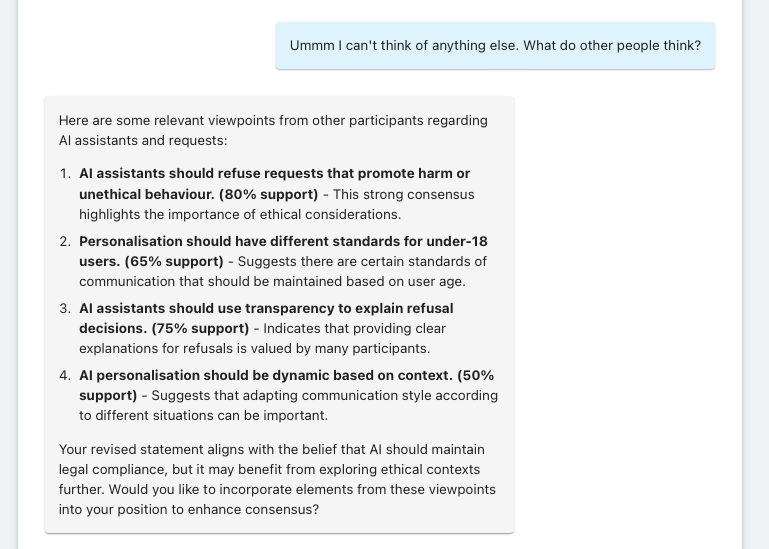Viewport: 769px width, 549px height.
Task: Click the explanation about clear explanations for refusals
Action: (x=254, y=348)
